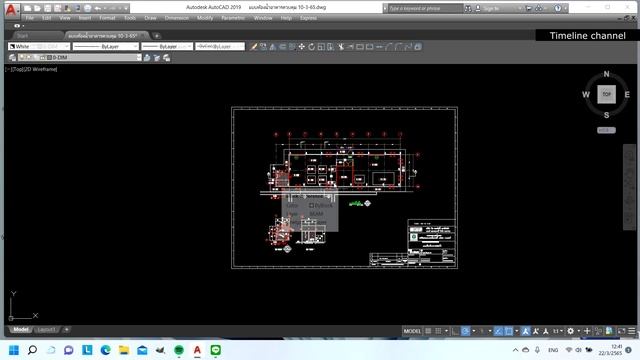
Task: Select the Fillet tool
Action: pyautogui.click(x=398, y=47)
